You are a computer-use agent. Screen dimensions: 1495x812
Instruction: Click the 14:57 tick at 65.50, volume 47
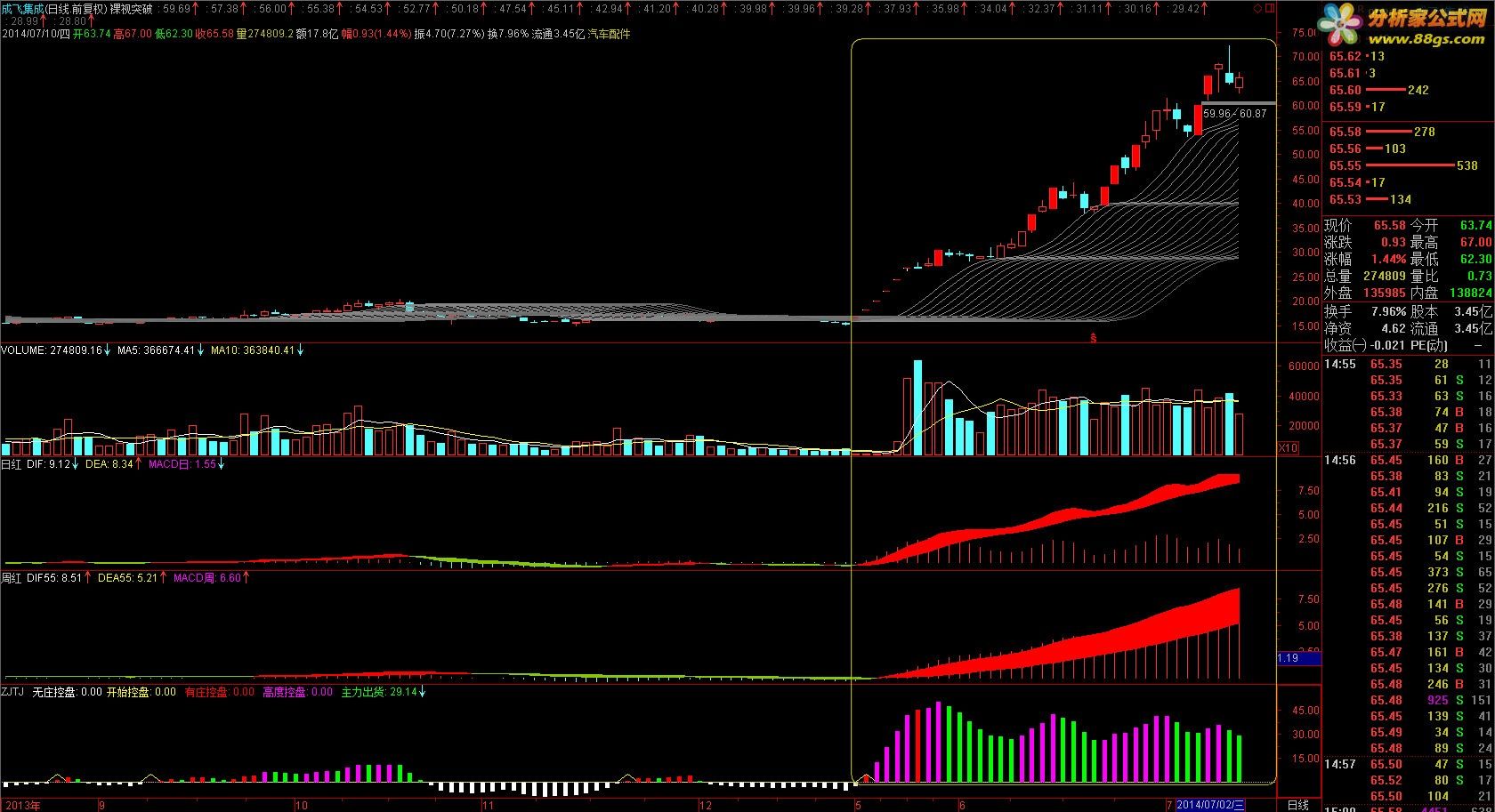click(x=1410, y=765)
